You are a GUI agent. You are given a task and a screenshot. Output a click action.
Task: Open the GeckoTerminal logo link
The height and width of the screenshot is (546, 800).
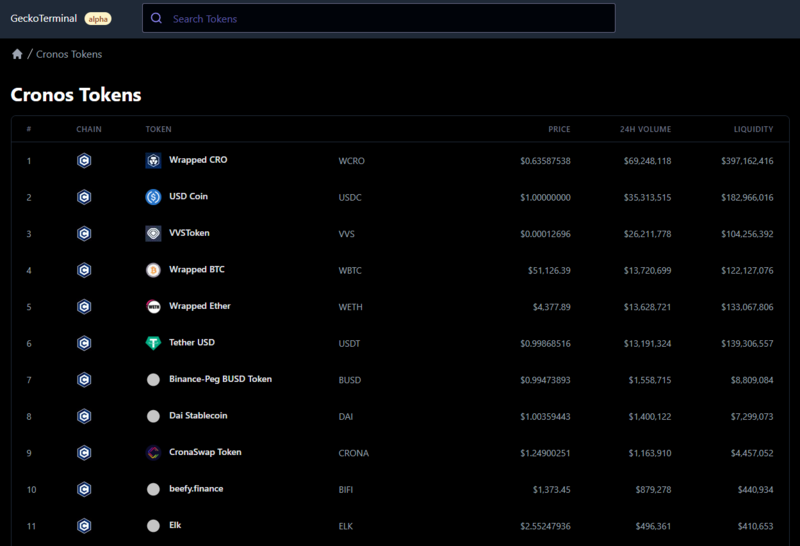[x=43, y=18]
